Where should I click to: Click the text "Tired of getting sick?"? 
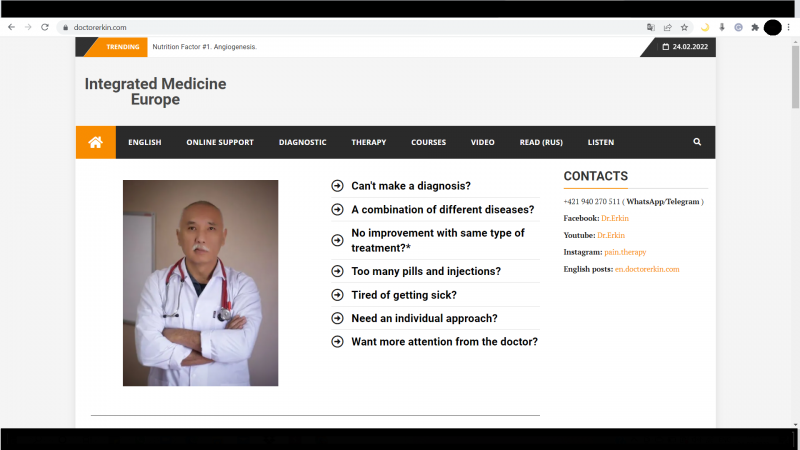point(404,295)
